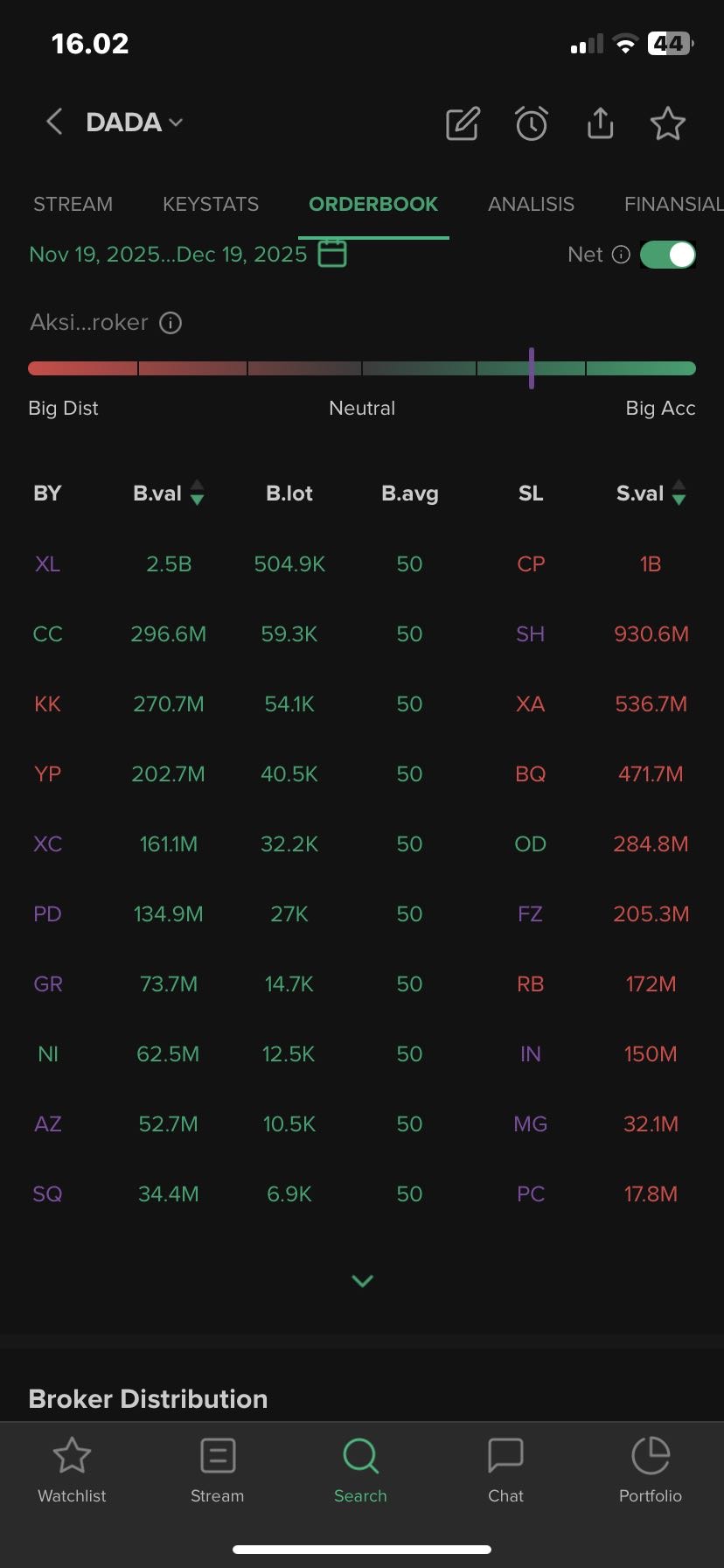Set a price alert with alarm icon
The height and width of the screenshot is (1568, 724).
pyautogui.click(x=531, y=123)
